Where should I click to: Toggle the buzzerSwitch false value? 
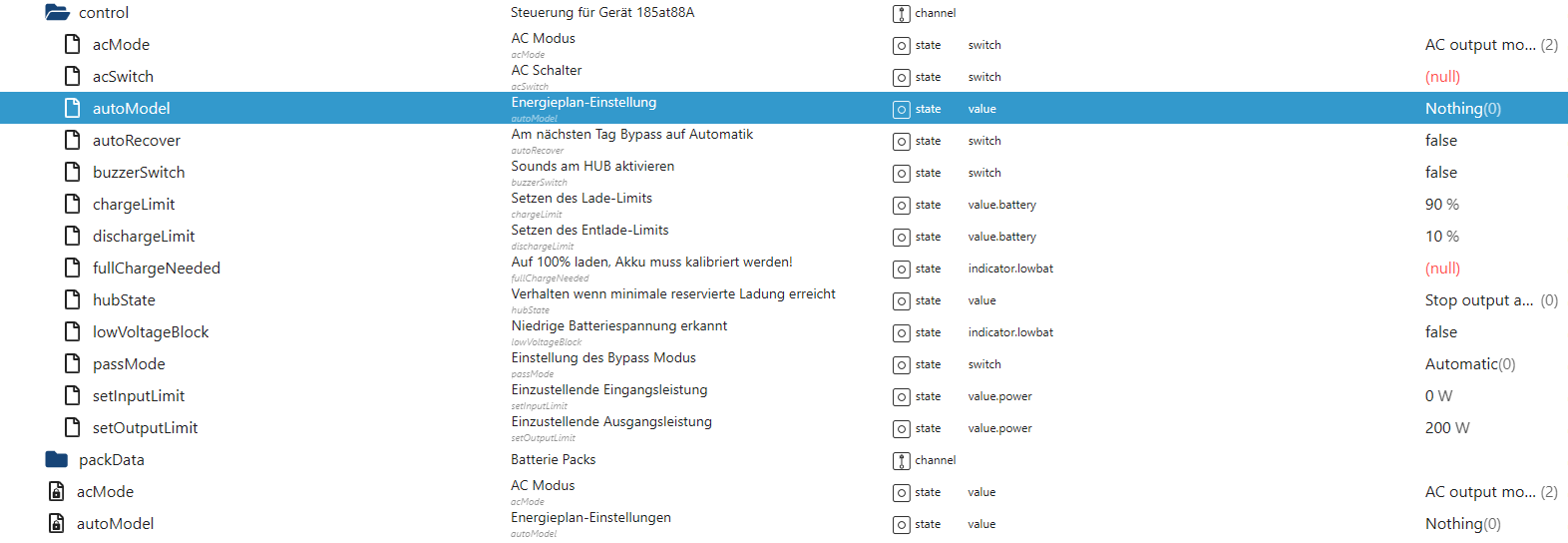(1440, 173)
